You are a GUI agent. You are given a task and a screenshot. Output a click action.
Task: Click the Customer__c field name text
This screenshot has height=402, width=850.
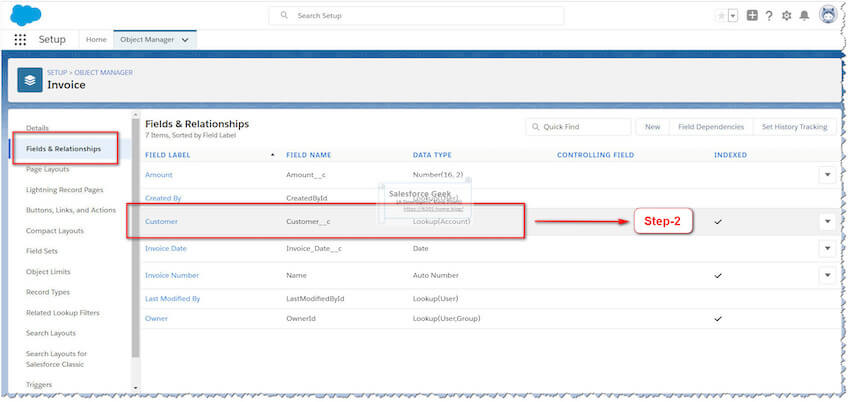pos(308,222)
